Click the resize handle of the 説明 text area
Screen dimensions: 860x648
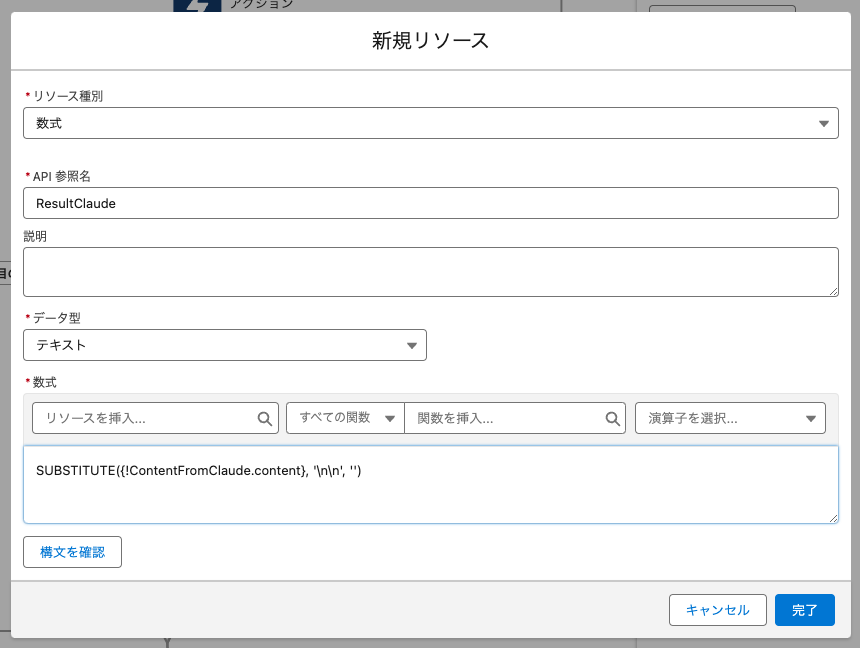point(833,291)
